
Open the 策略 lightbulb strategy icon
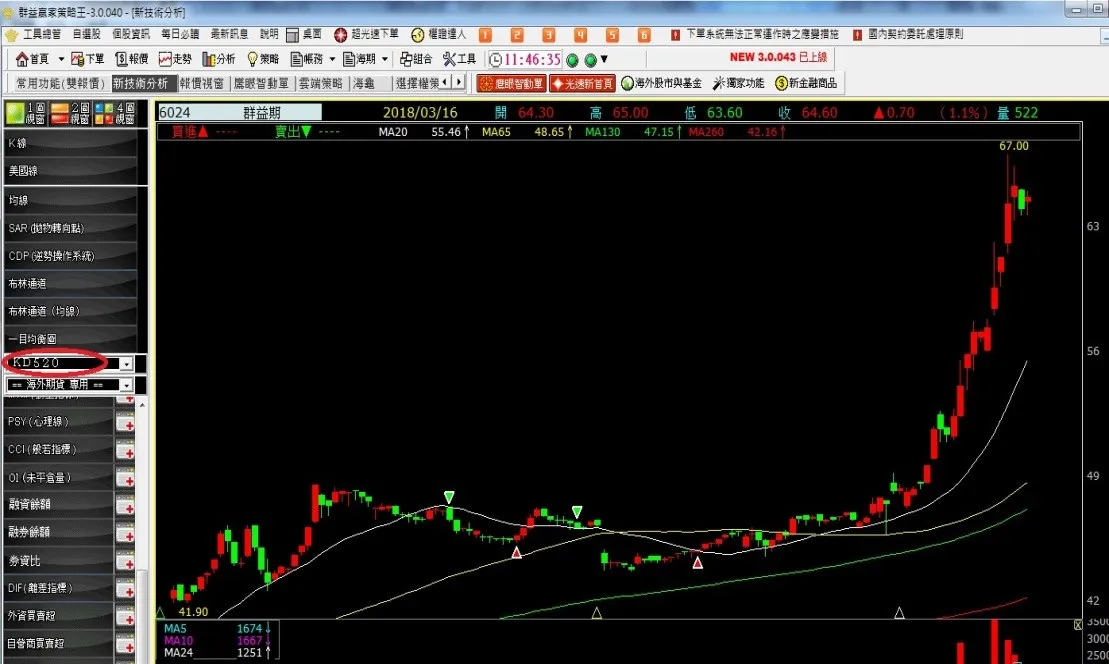(x=262, y=59)
